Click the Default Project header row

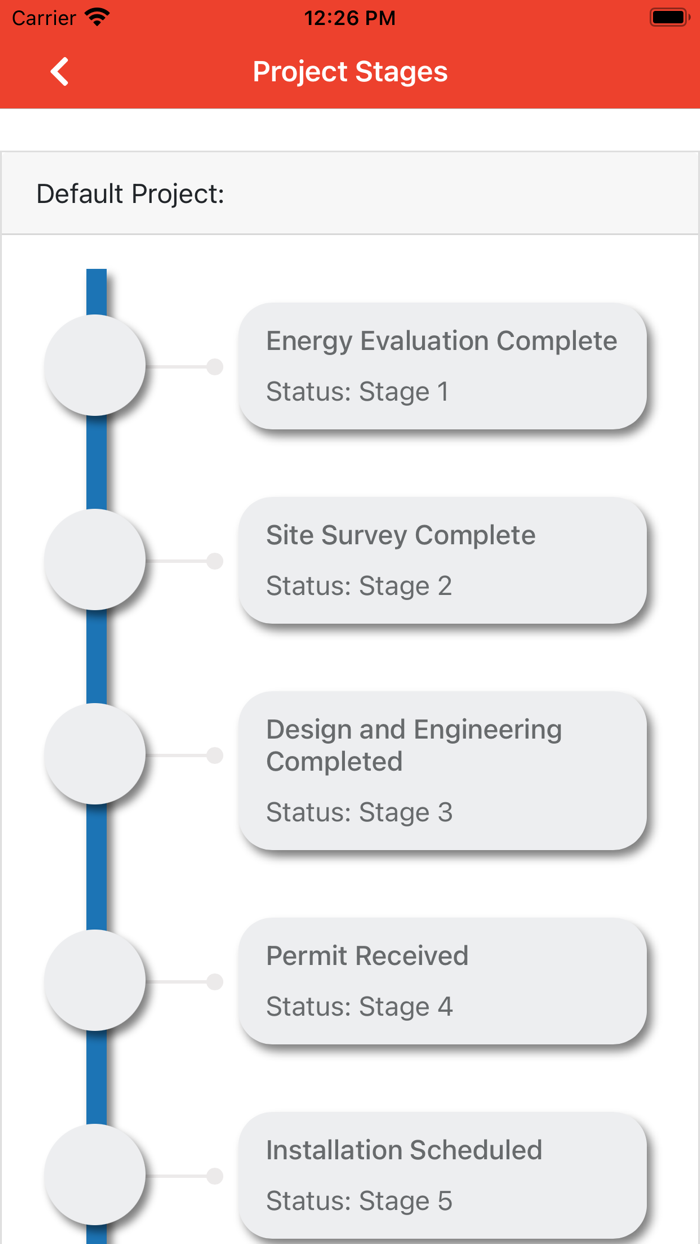(x=350, y=194)
